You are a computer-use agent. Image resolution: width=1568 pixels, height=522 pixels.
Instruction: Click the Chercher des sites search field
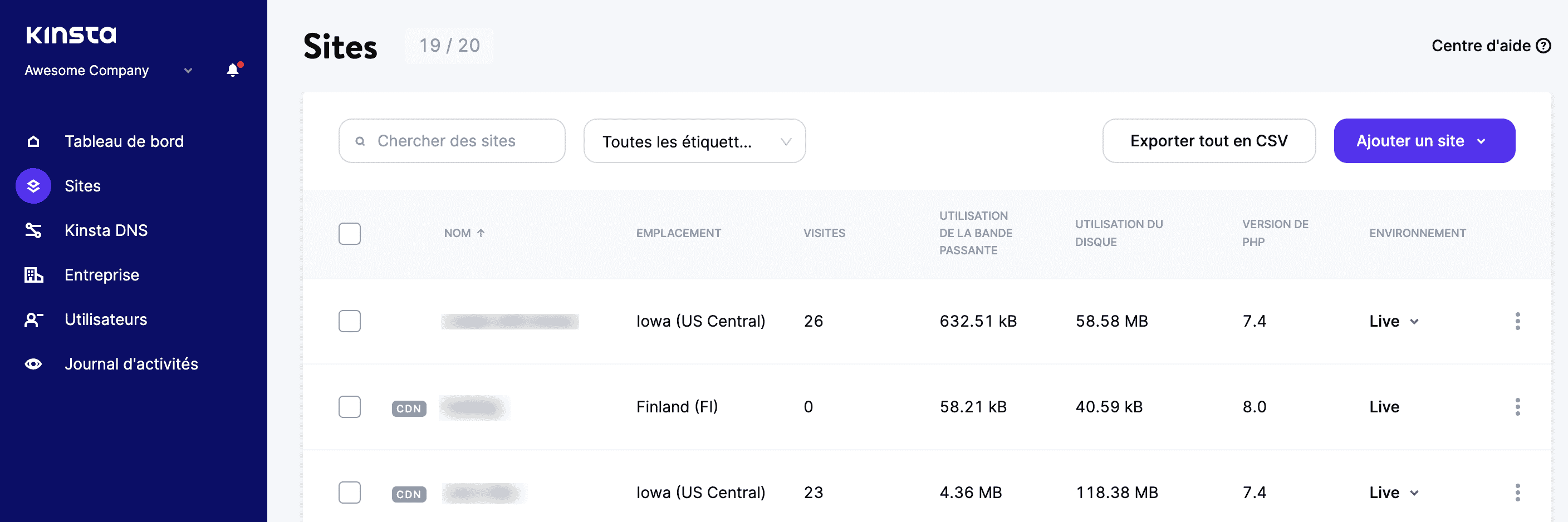click(x=452, y=141)
